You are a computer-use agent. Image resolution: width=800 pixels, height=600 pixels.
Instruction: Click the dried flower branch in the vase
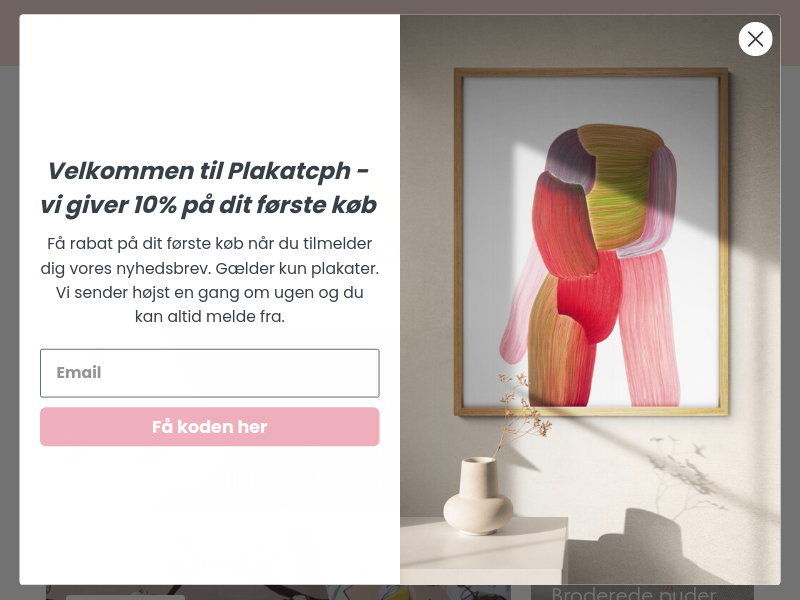522,413
